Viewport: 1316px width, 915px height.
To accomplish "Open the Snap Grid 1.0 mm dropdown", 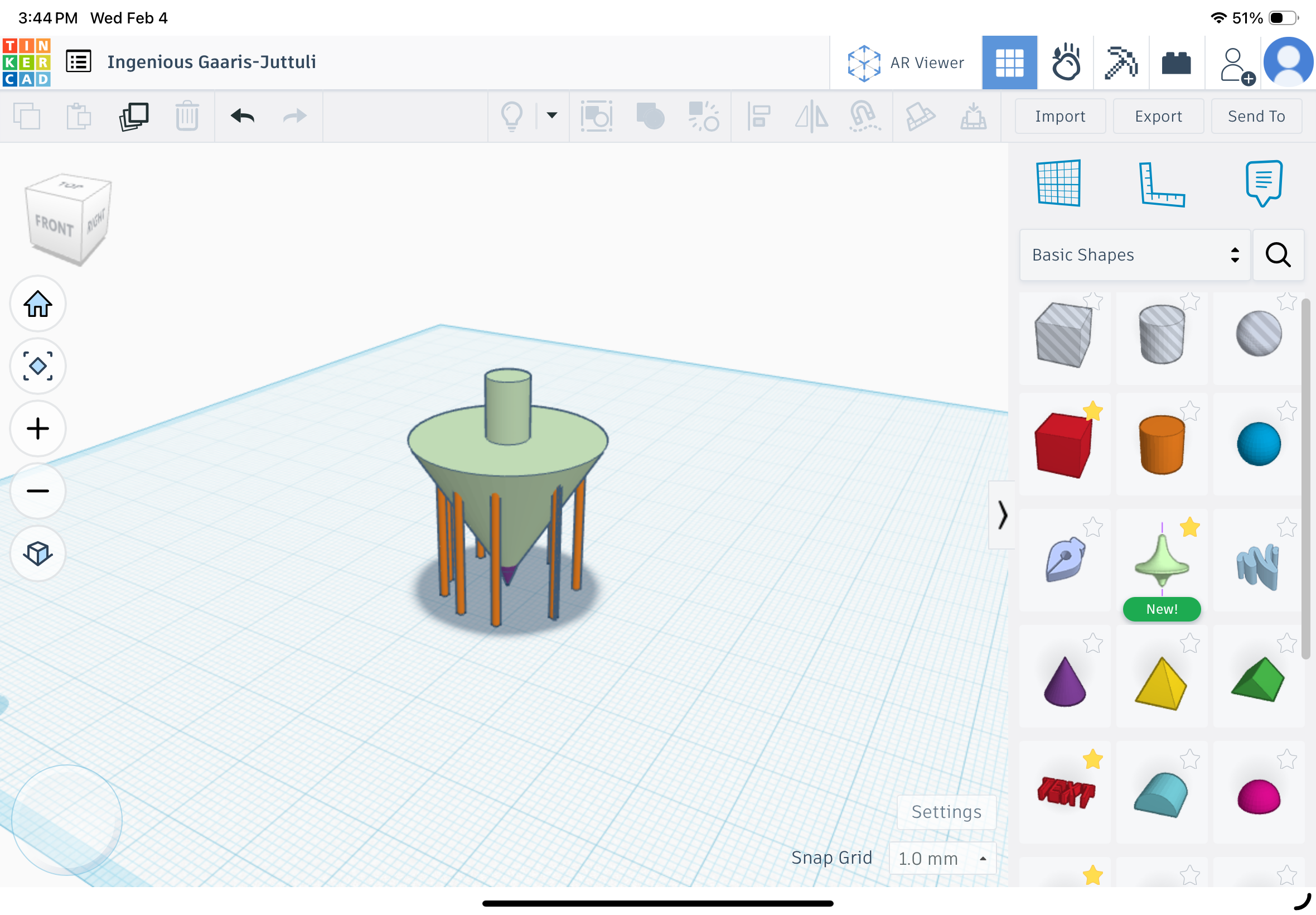I will (x=942, y=858).
